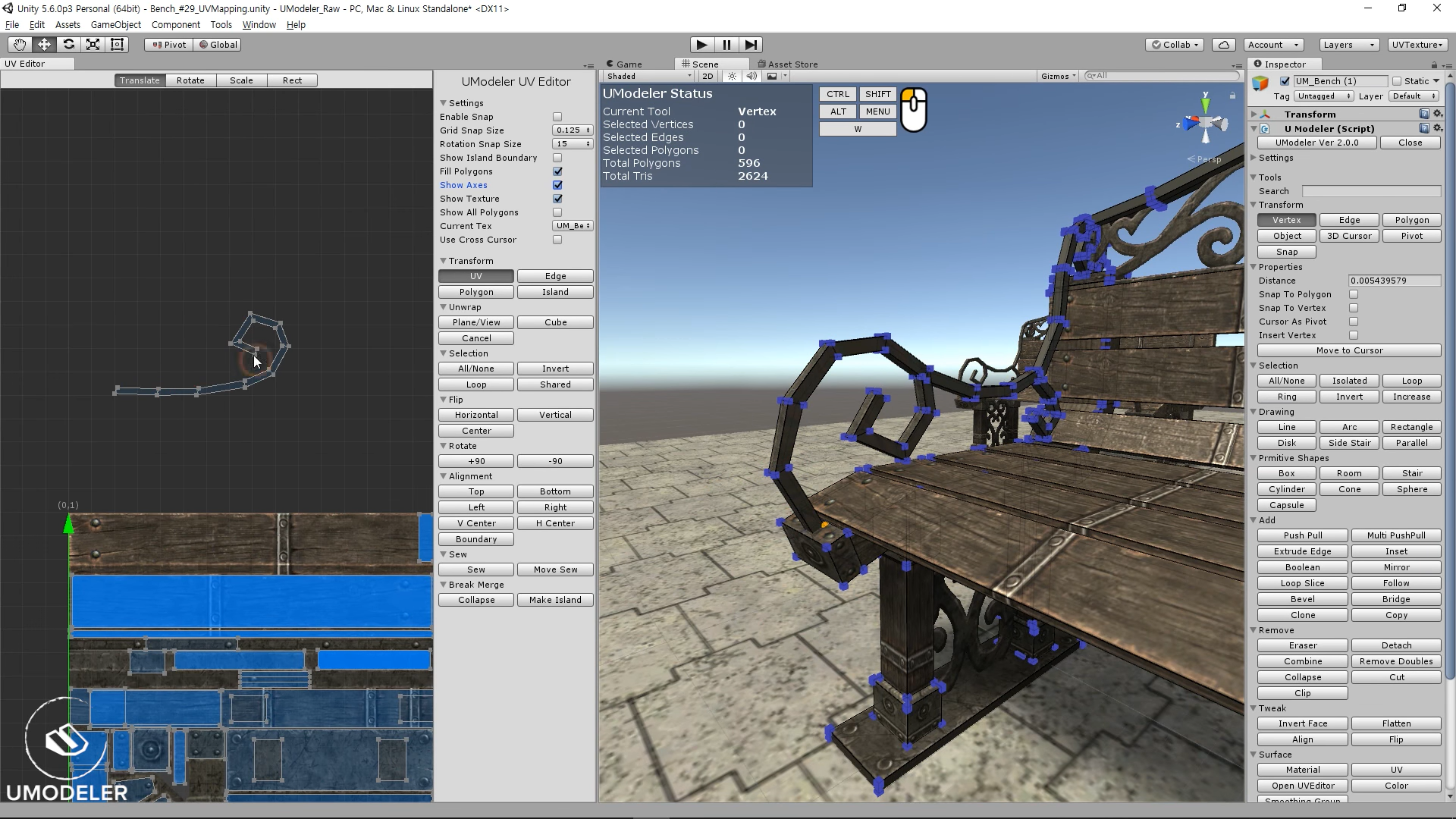Open Current Tex dropdown
Image resolution: width=1456 pixels, height=819 pixels.
(573, 226)
